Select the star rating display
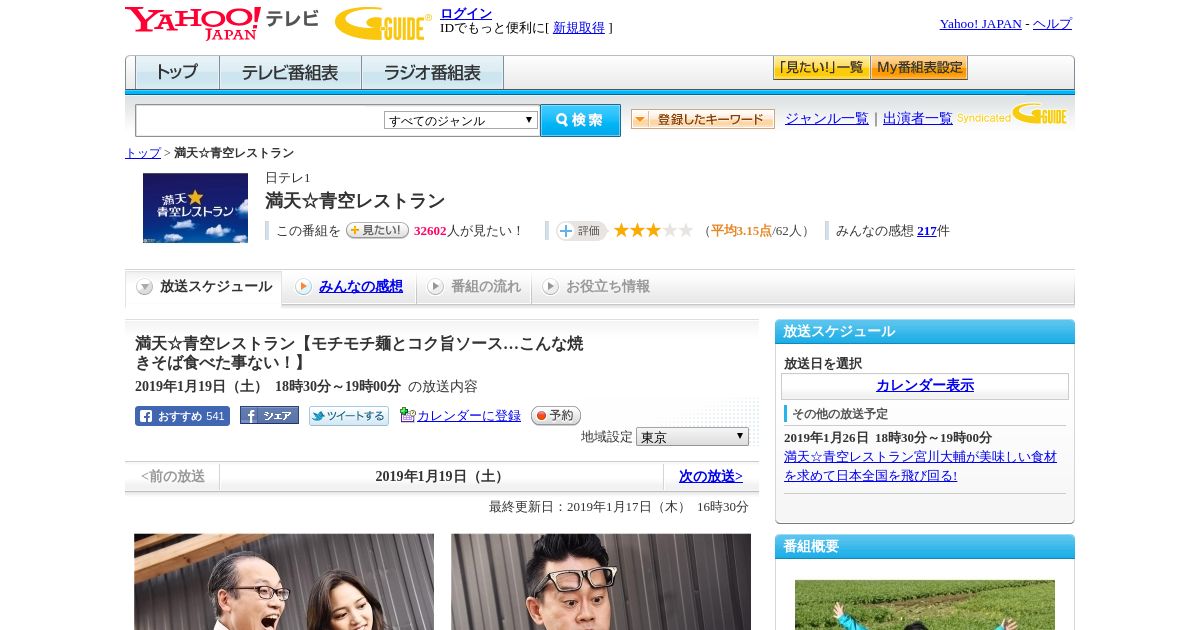This screenshot has width=1200, height=630. [x=653, y=231]
